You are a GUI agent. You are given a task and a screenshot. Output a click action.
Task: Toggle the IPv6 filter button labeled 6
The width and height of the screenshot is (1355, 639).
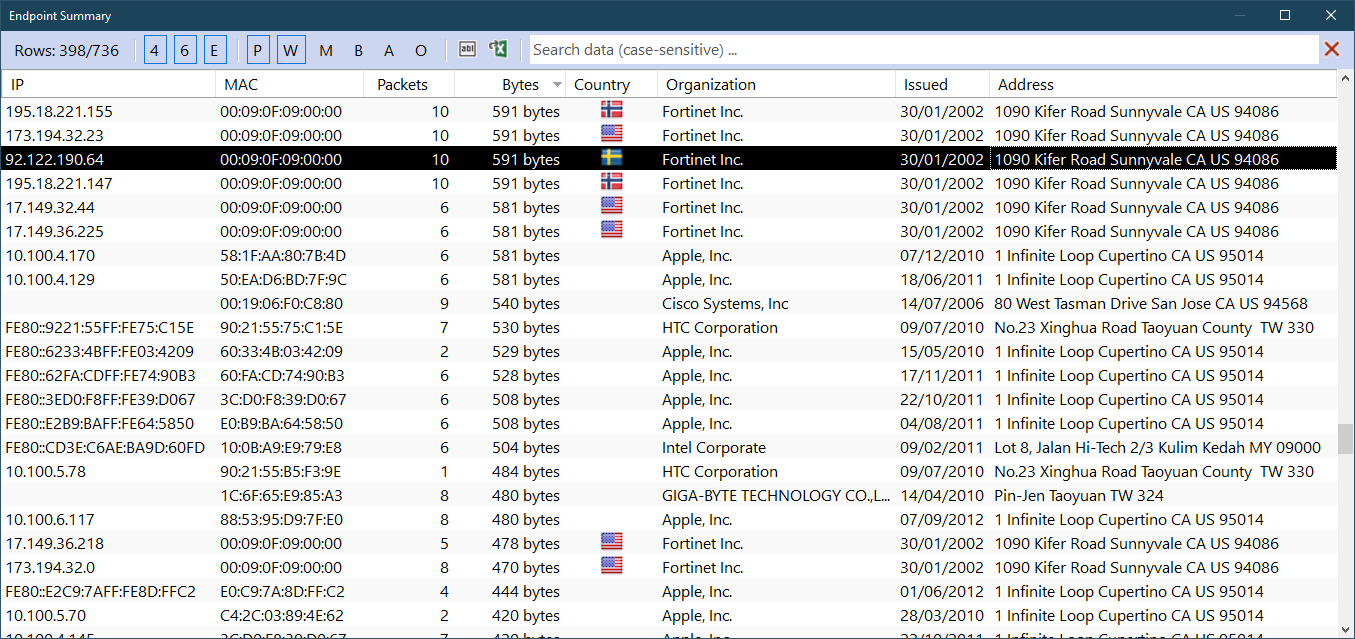pyautogui.click(x=186, y=50)
